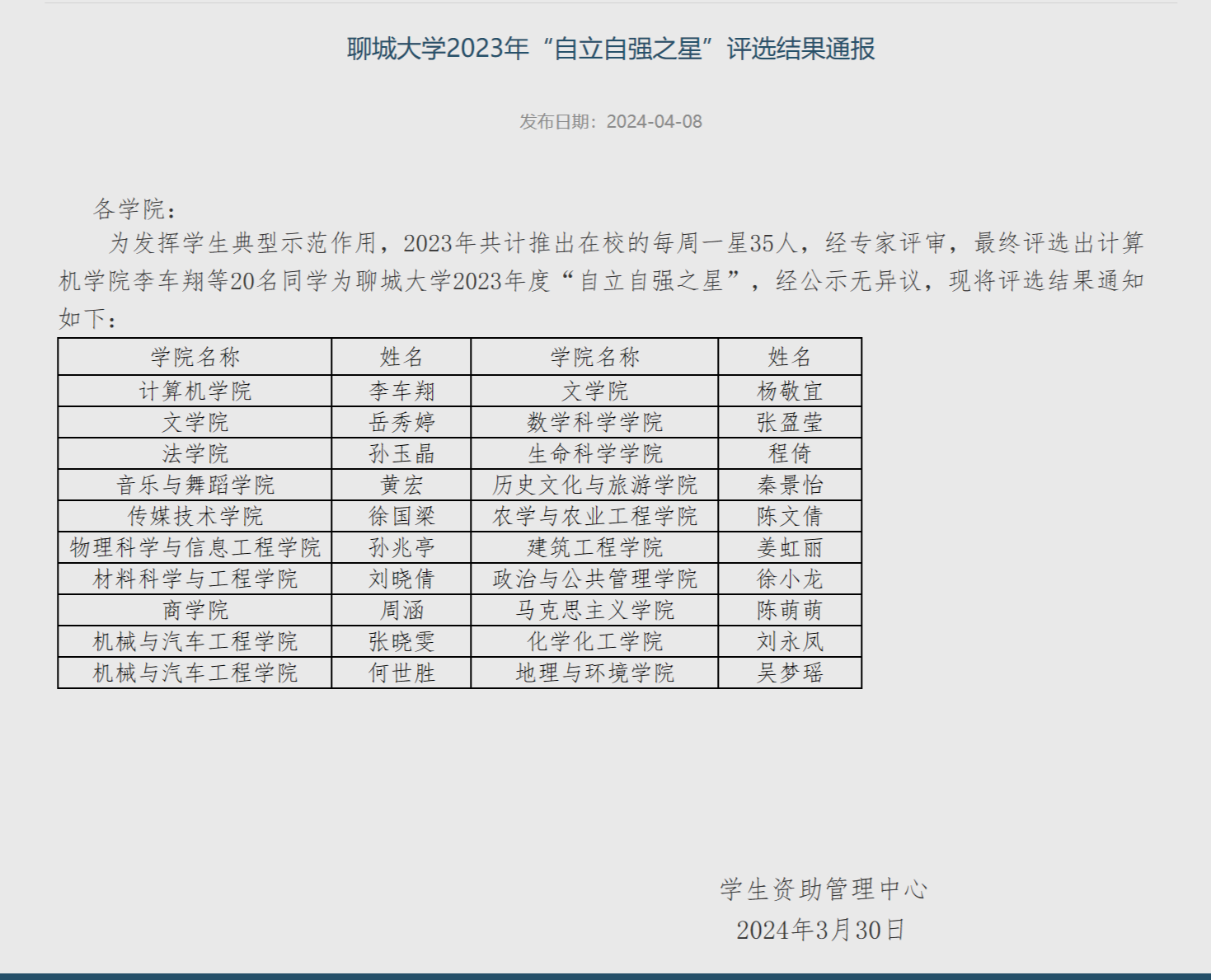Select the name cell 黄宏
Image resolution: width=1211 pixels, height=980 pixels.
pos(401,485)
